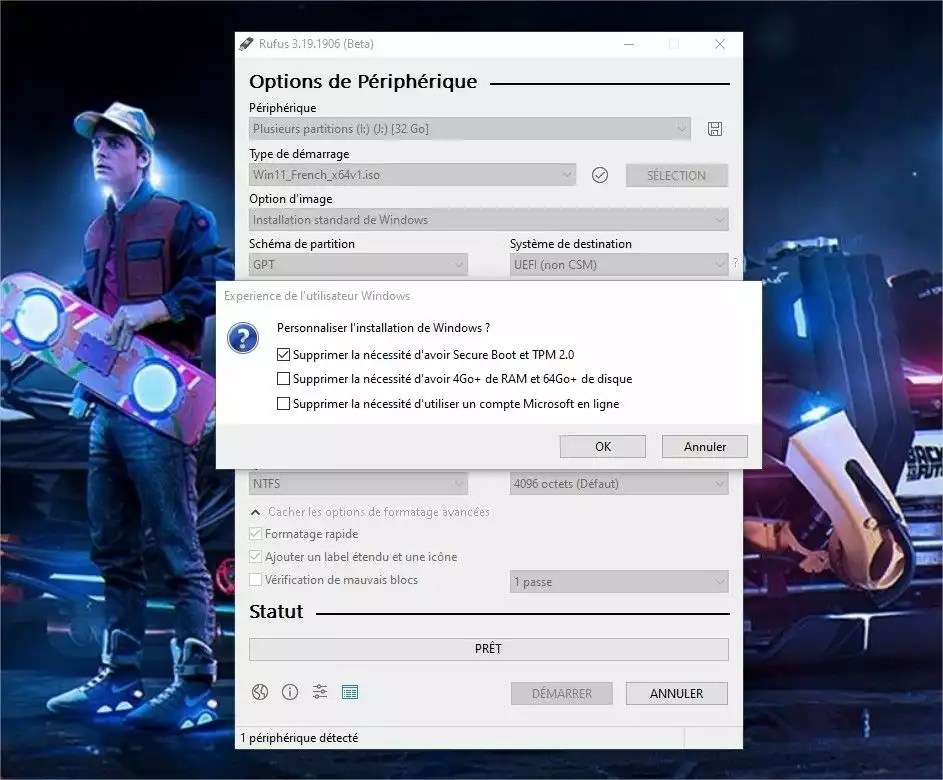This screenshot has height=780, width=943.
Task: Open the Rufus settings sliders icon
Action: [x=320, y=692]
